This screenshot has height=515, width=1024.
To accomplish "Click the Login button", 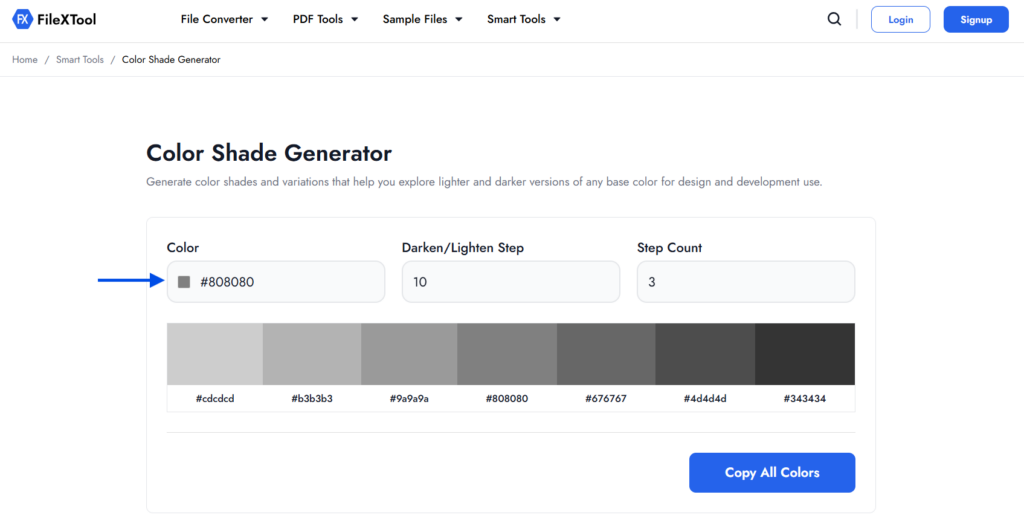I will pyautogui.click(x=901, y=20).
